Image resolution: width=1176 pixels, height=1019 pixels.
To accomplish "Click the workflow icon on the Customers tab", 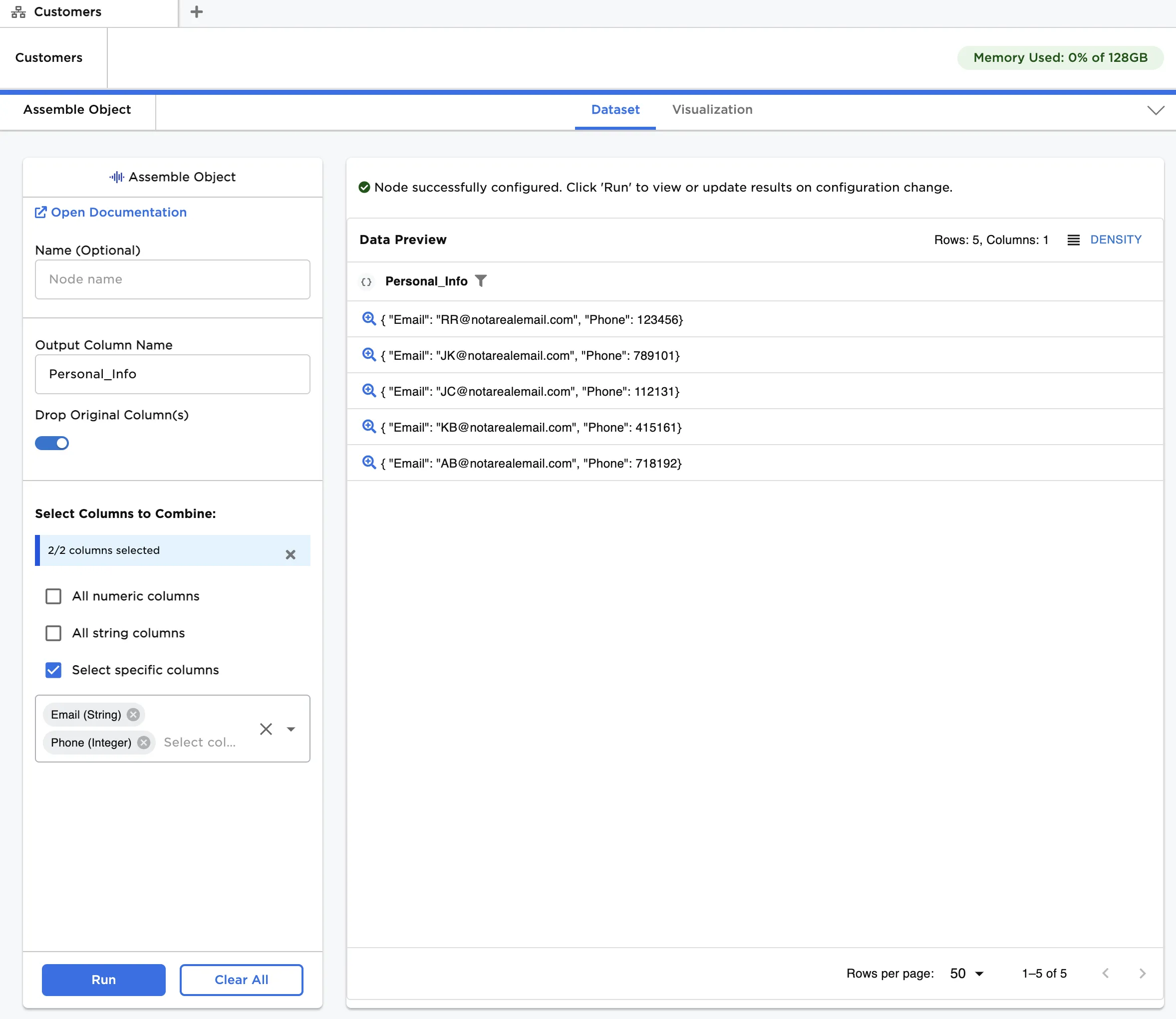I will coord(17,11).
